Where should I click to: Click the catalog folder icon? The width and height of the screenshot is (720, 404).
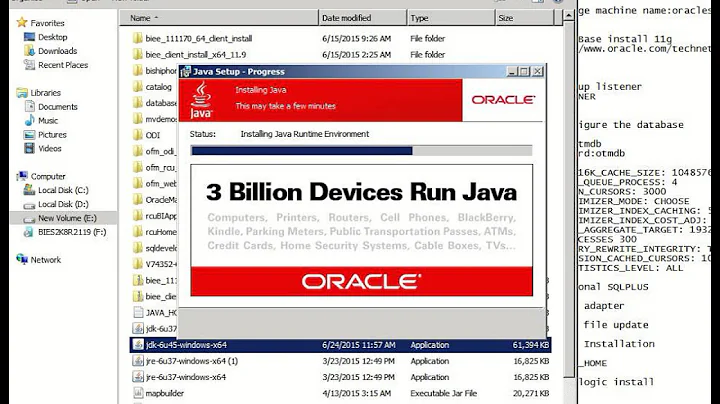pyautogui.click(x=138, y=86)
